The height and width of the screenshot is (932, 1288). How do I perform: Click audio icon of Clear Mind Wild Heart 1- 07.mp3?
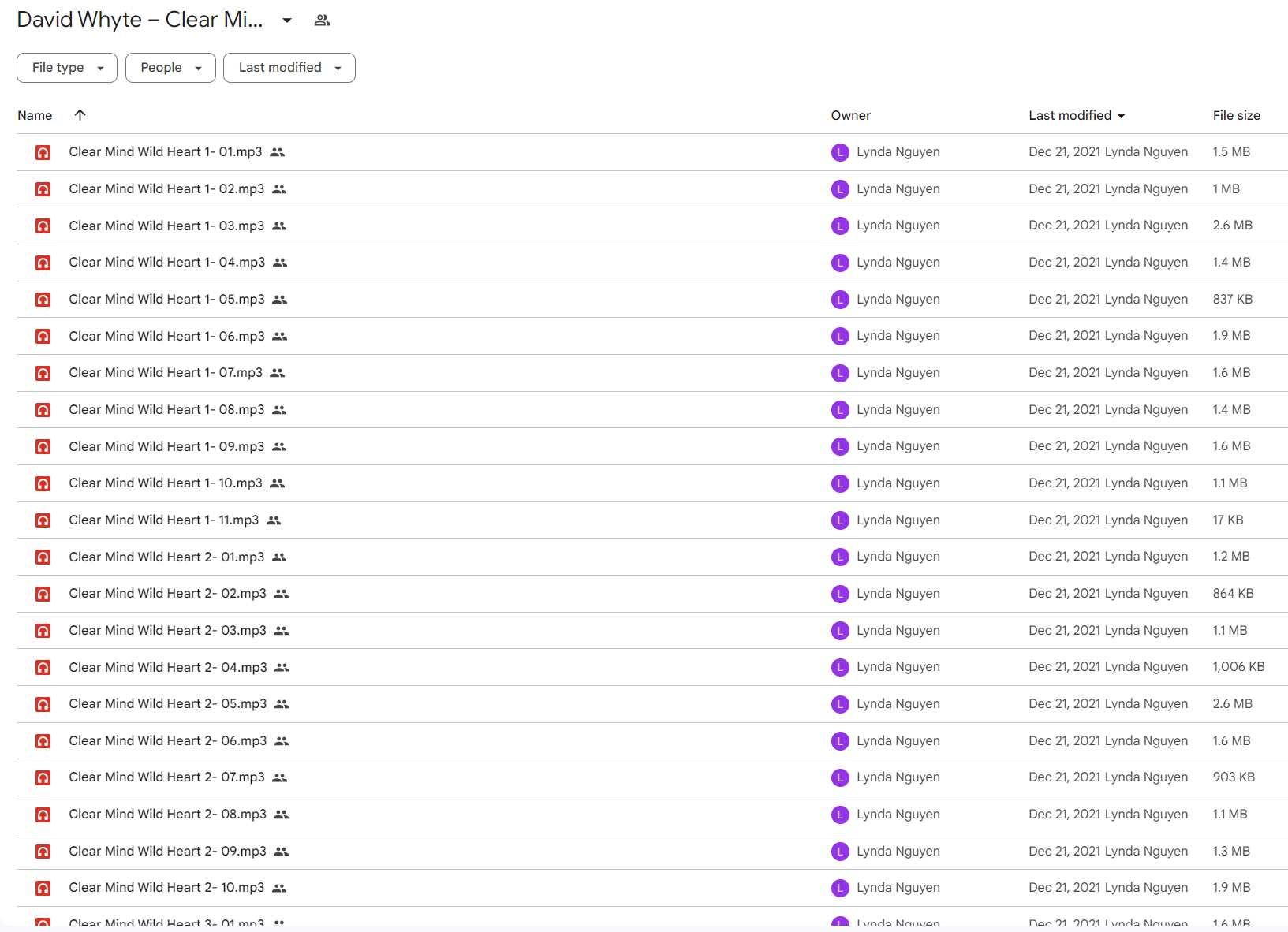[x=43, y=373]
